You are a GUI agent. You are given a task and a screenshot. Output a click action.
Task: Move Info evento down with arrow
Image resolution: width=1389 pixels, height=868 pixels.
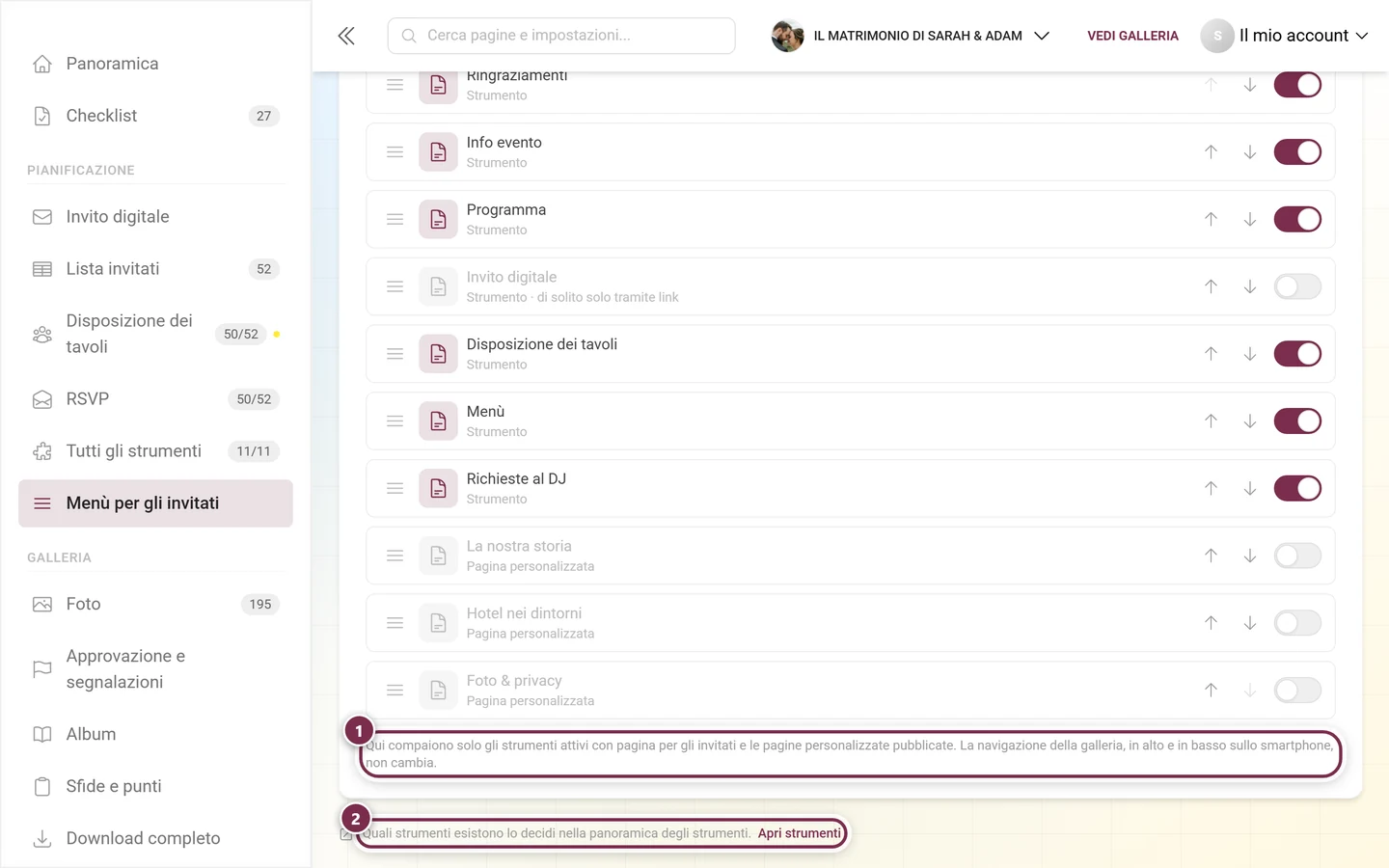coord(1249,152)
